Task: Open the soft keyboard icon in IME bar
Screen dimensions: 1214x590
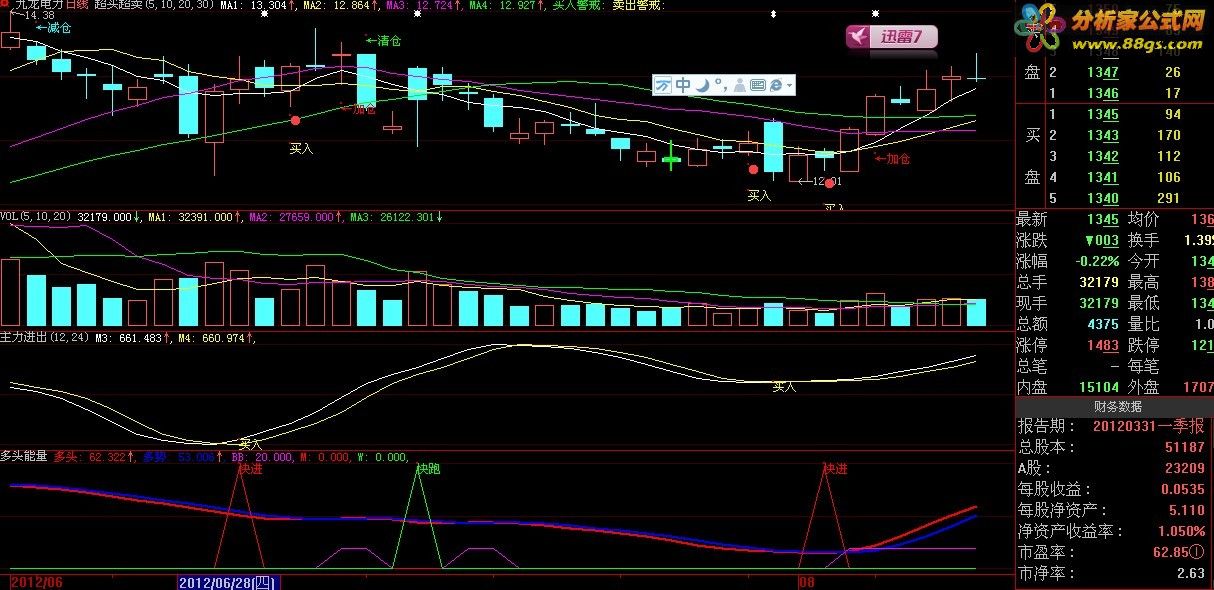Action: click(x=758, y=85)
